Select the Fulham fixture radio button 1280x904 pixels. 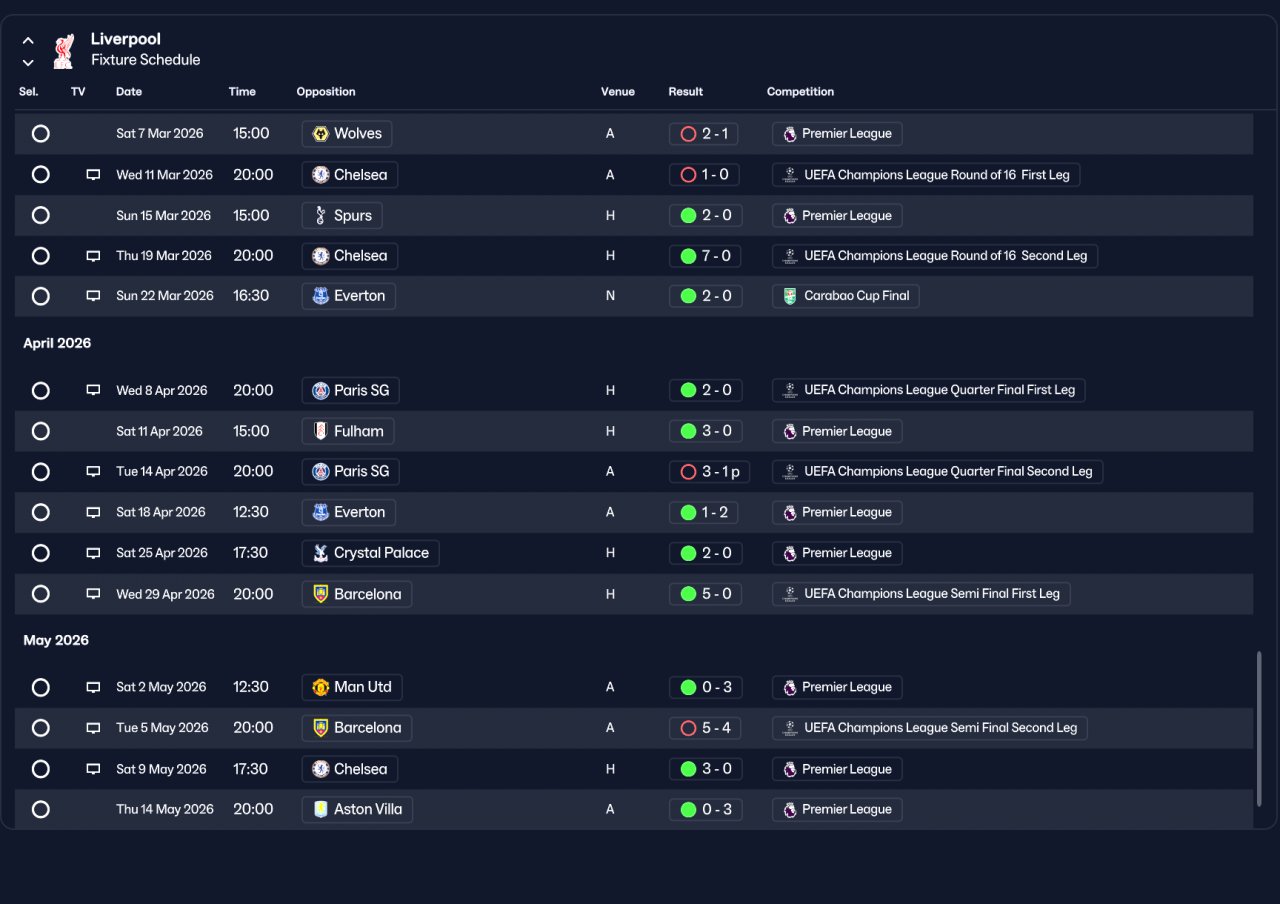[40, 431]
